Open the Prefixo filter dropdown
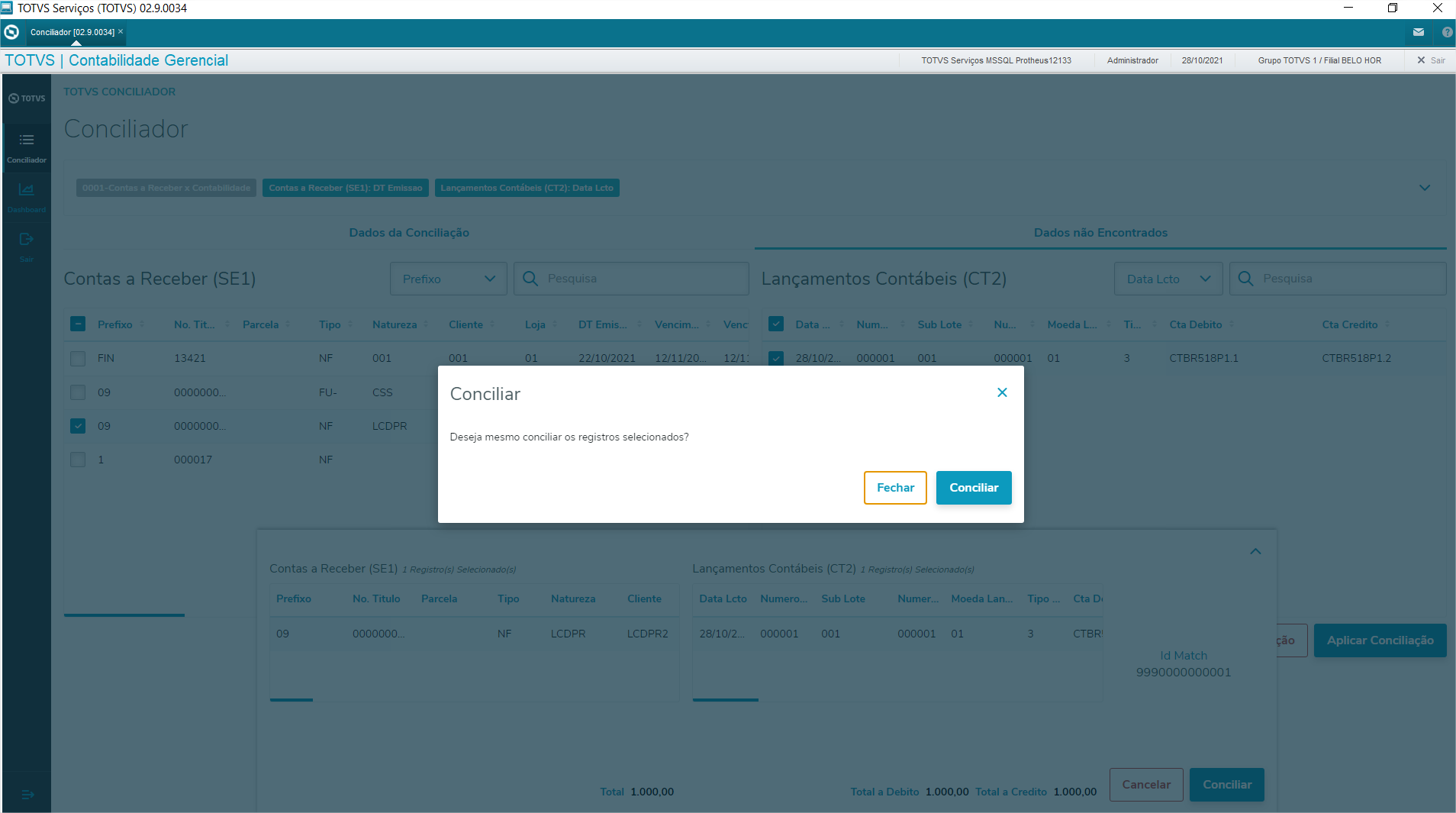Screen dimensions: 1456x813 click(449, 279)
